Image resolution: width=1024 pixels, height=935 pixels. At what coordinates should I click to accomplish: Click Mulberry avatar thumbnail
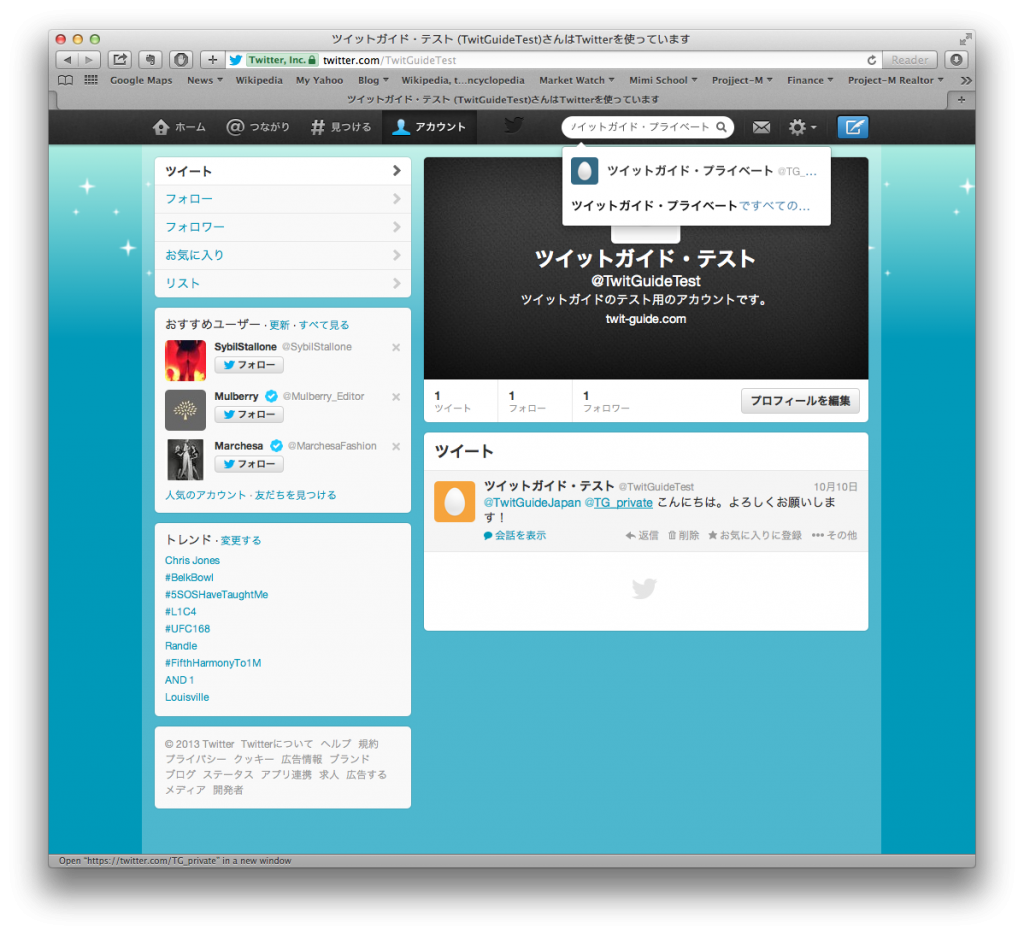pyautogui.click(x=185, y=410)
